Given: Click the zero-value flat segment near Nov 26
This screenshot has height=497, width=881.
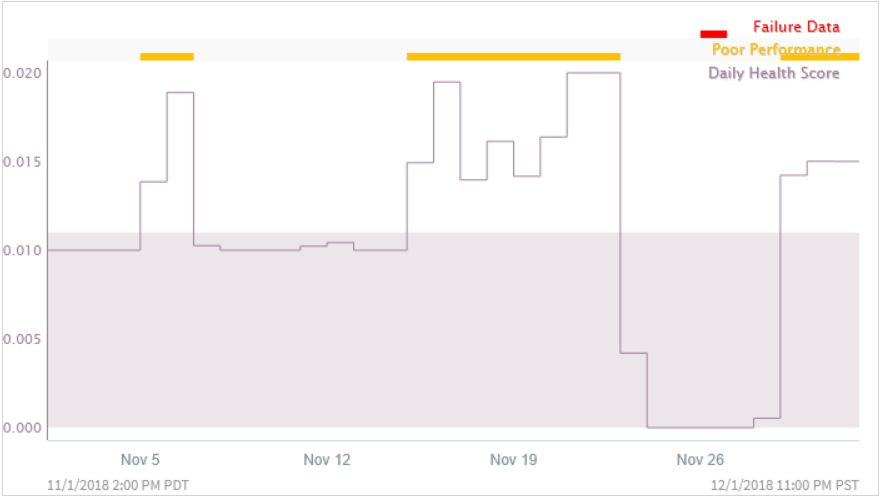Looking at the screenshot, I should [x=700, y=427].
